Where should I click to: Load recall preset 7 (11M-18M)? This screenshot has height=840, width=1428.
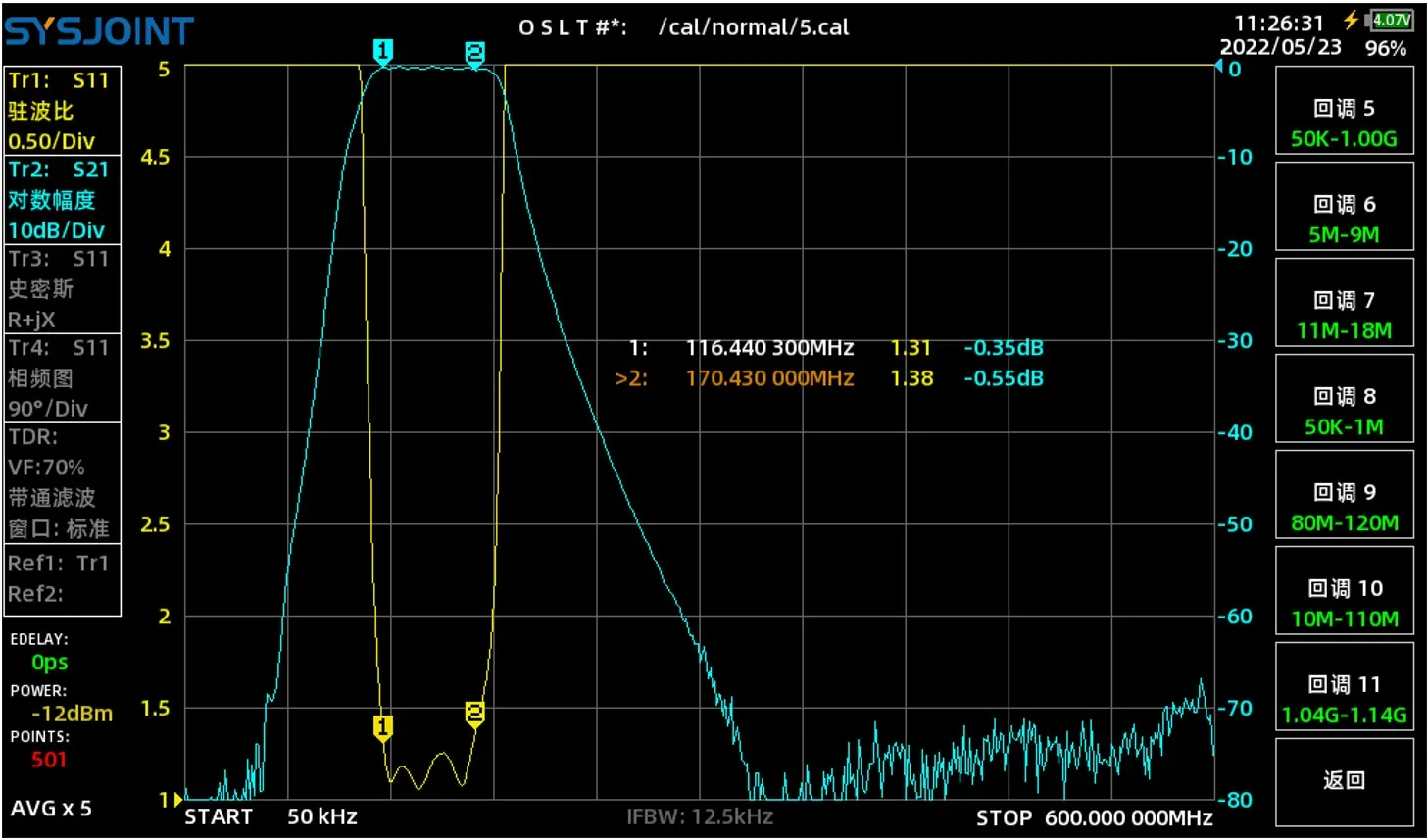[x=1344, y=303]
